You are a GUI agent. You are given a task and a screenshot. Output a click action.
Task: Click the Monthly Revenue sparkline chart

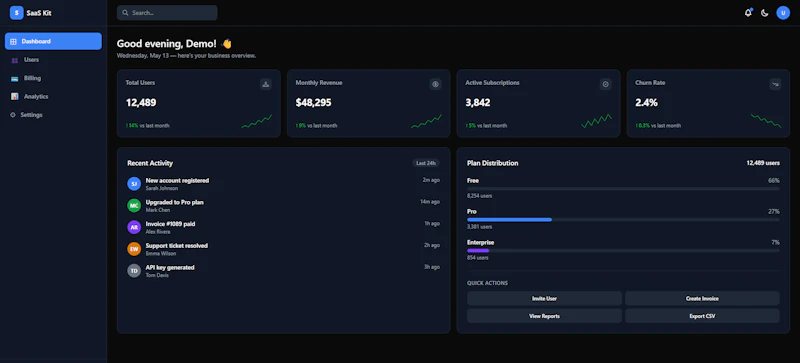point(427,121)
